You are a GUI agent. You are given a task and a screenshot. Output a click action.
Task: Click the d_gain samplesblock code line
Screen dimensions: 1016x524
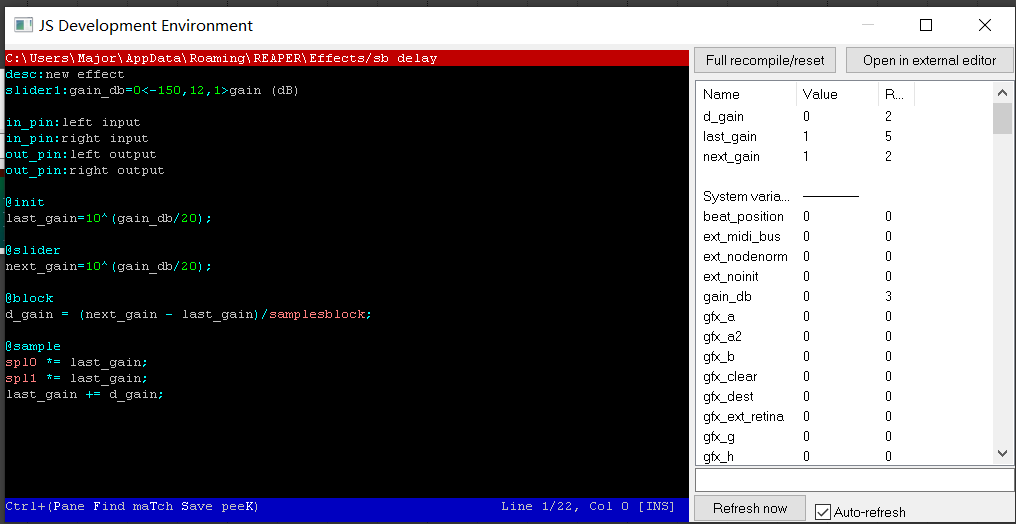[189, 315]
